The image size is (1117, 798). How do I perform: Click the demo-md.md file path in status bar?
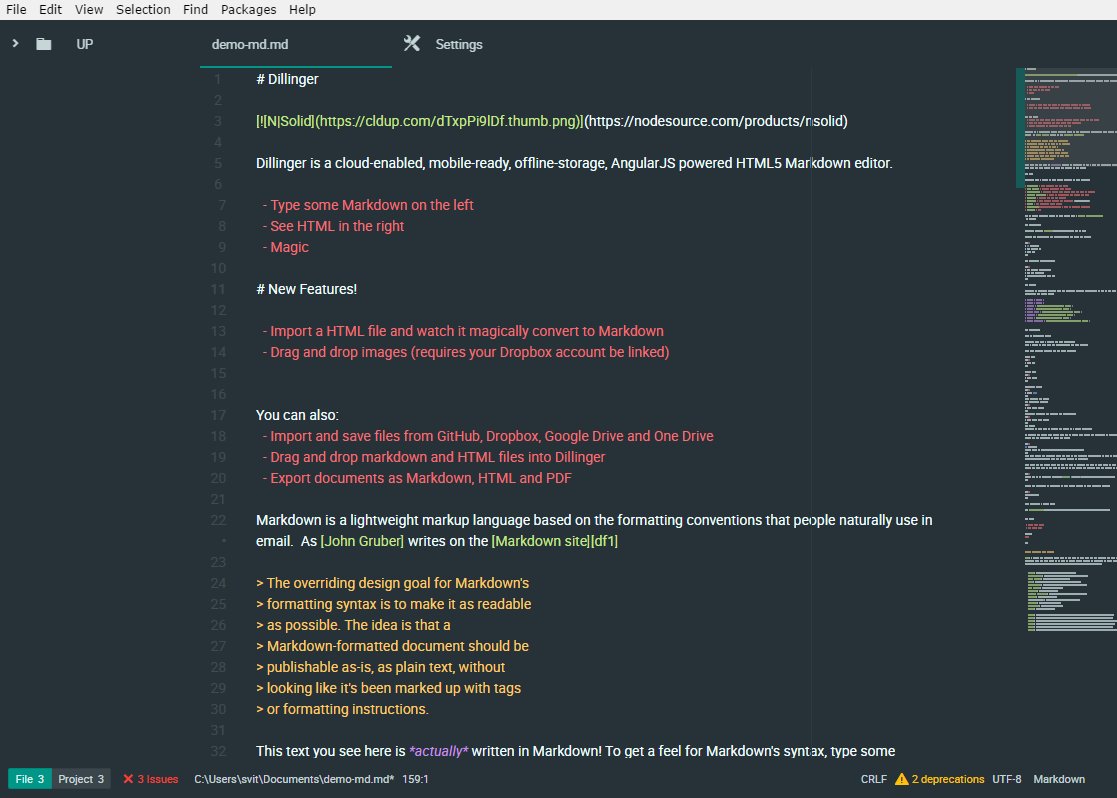click(x=293, y=779)
